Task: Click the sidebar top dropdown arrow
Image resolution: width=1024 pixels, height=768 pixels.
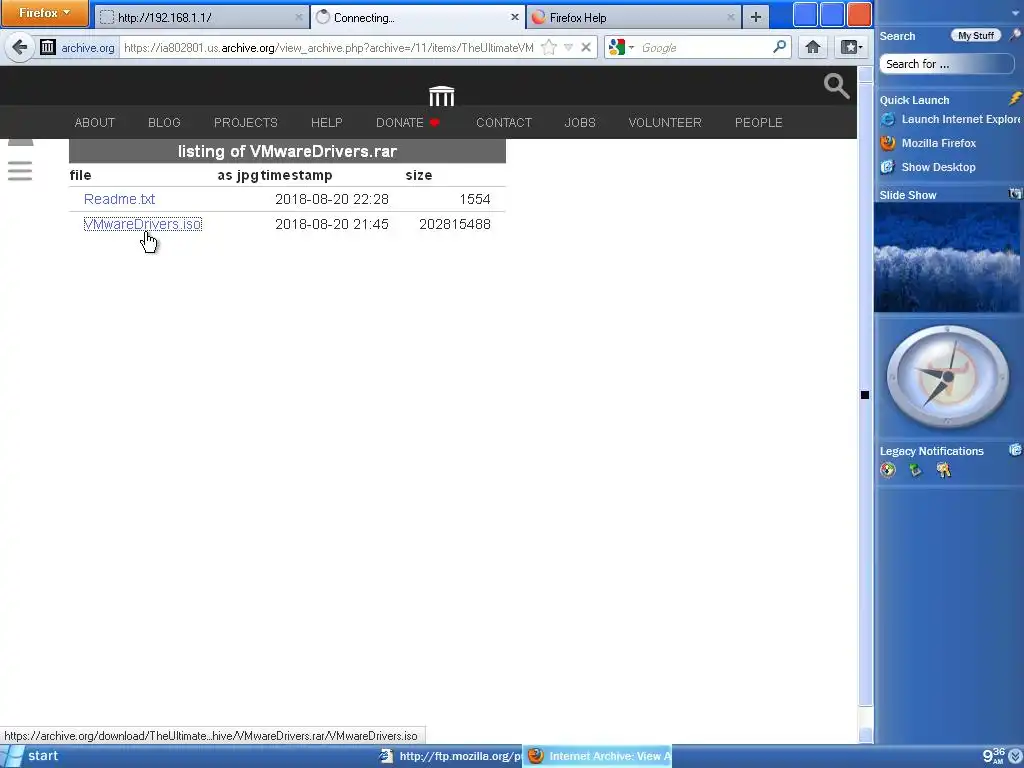Action: [x=1015, y=13]
